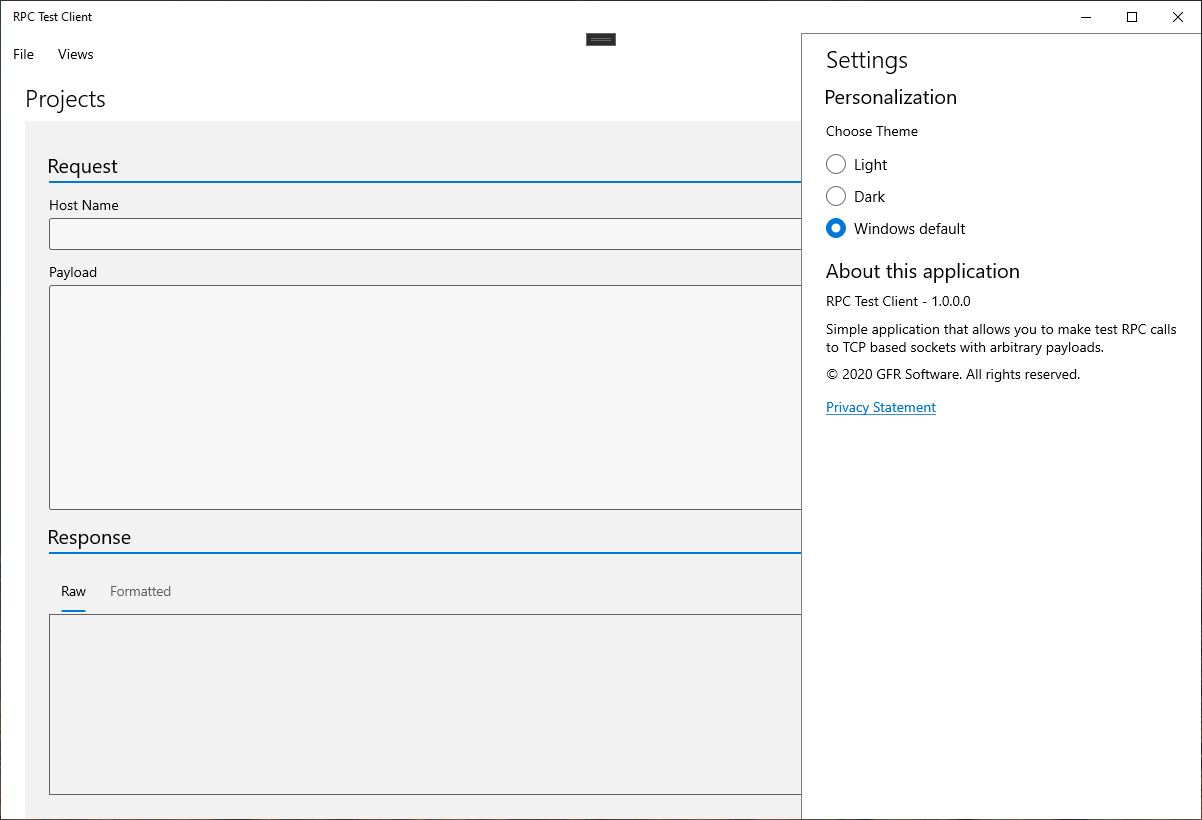Close the RPC Test Client window
The height and width of the screenshot is (820, 1202).
point(1178,17)
